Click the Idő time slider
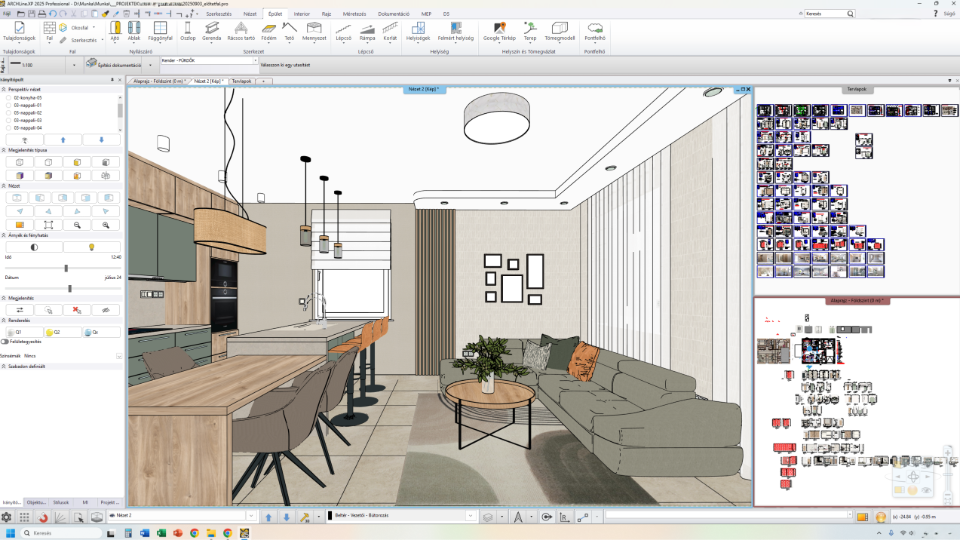Screen dimensions: 960x540 [x=66, y=268]
